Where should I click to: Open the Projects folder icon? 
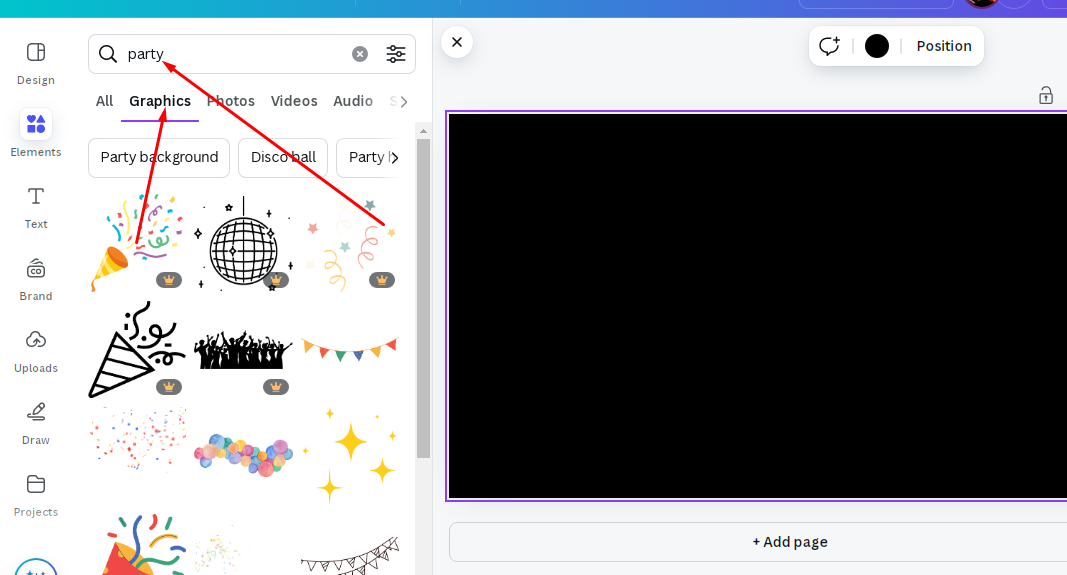pyautogui.click(x=36, y=484)
